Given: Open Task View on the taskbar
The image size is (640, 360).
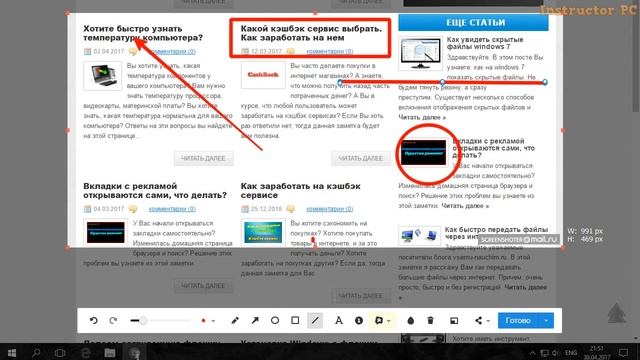Looking at the screenshot, I should [x=60, y=352].
